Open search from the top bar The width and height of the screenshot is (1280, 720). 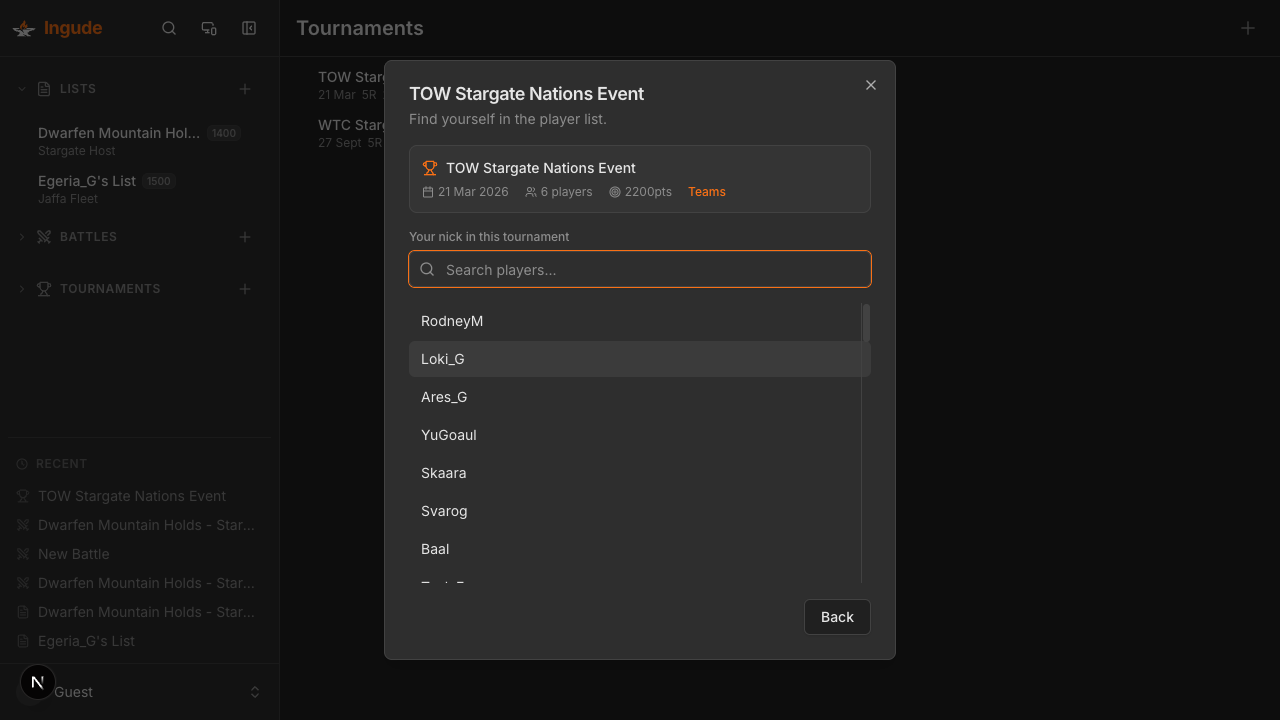168,28
